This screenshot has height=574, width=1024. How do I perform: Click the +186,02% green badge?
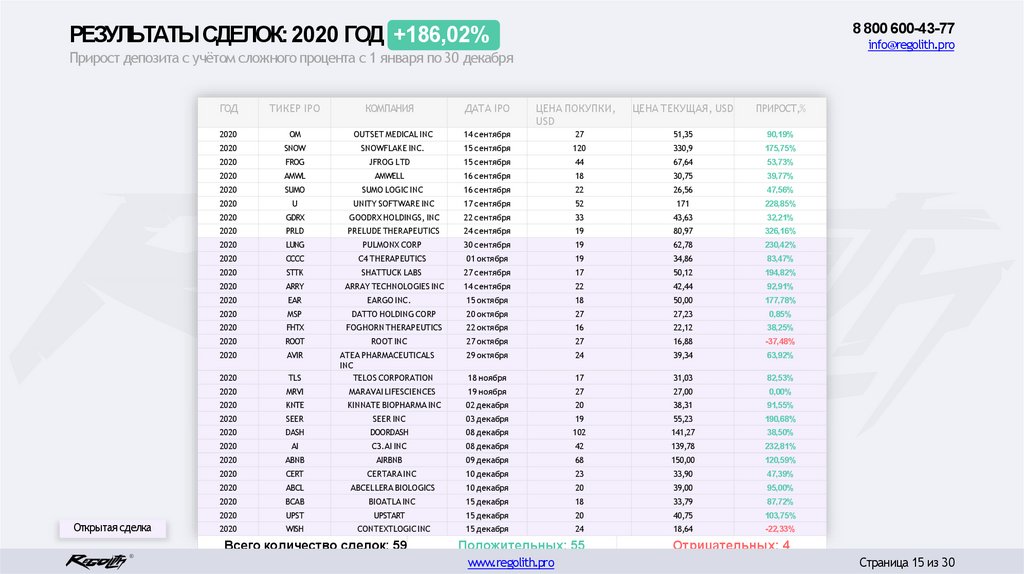point(443,35)
